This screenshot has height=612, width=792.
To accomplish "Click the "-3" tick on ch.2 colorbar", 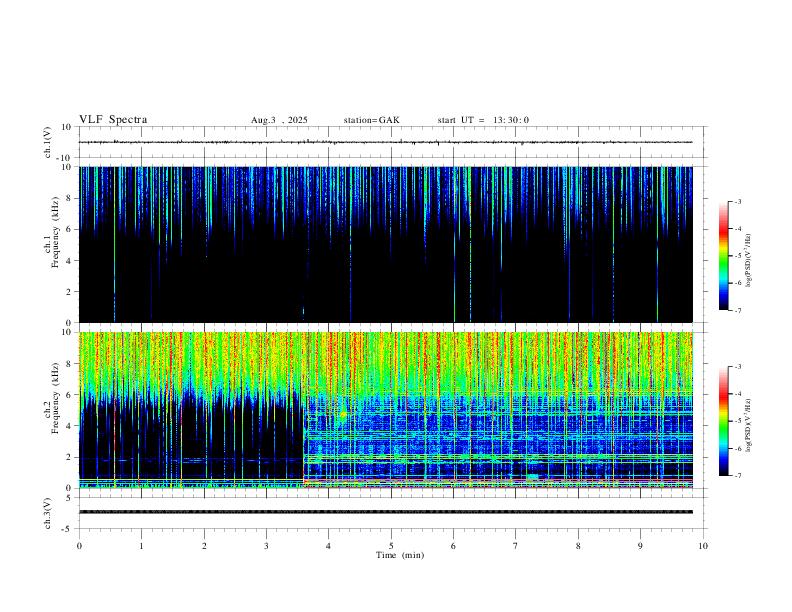I will pyautogui.click(x=737, y=367).
